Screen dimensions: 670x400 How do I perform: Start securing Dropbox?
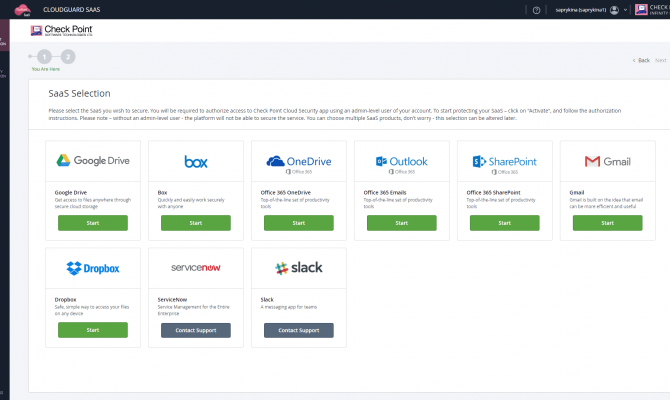tap(93, 330)
